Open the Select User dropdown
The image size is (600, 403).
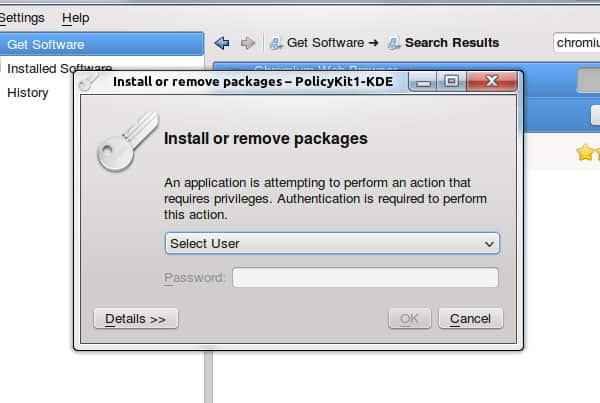click(332, 243)
